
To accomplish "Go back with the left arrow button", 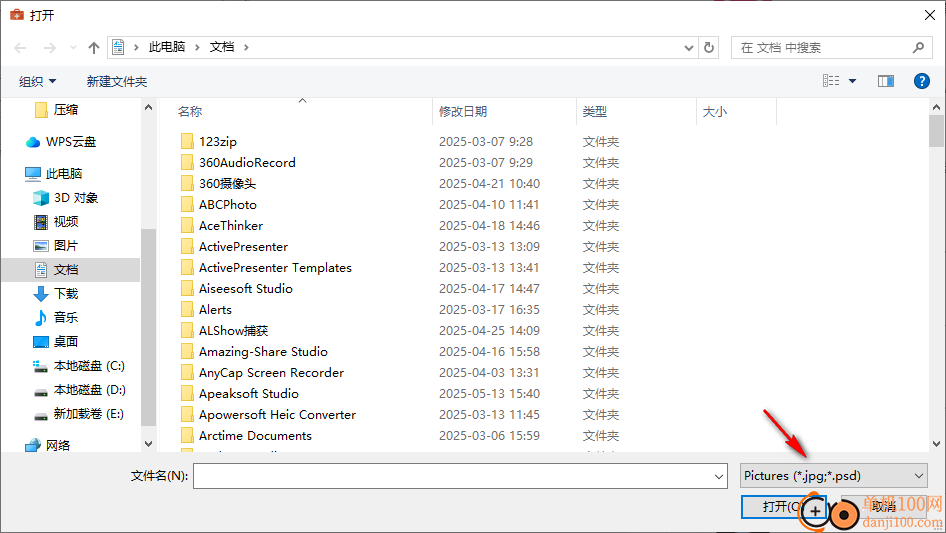I will (20, 48).
